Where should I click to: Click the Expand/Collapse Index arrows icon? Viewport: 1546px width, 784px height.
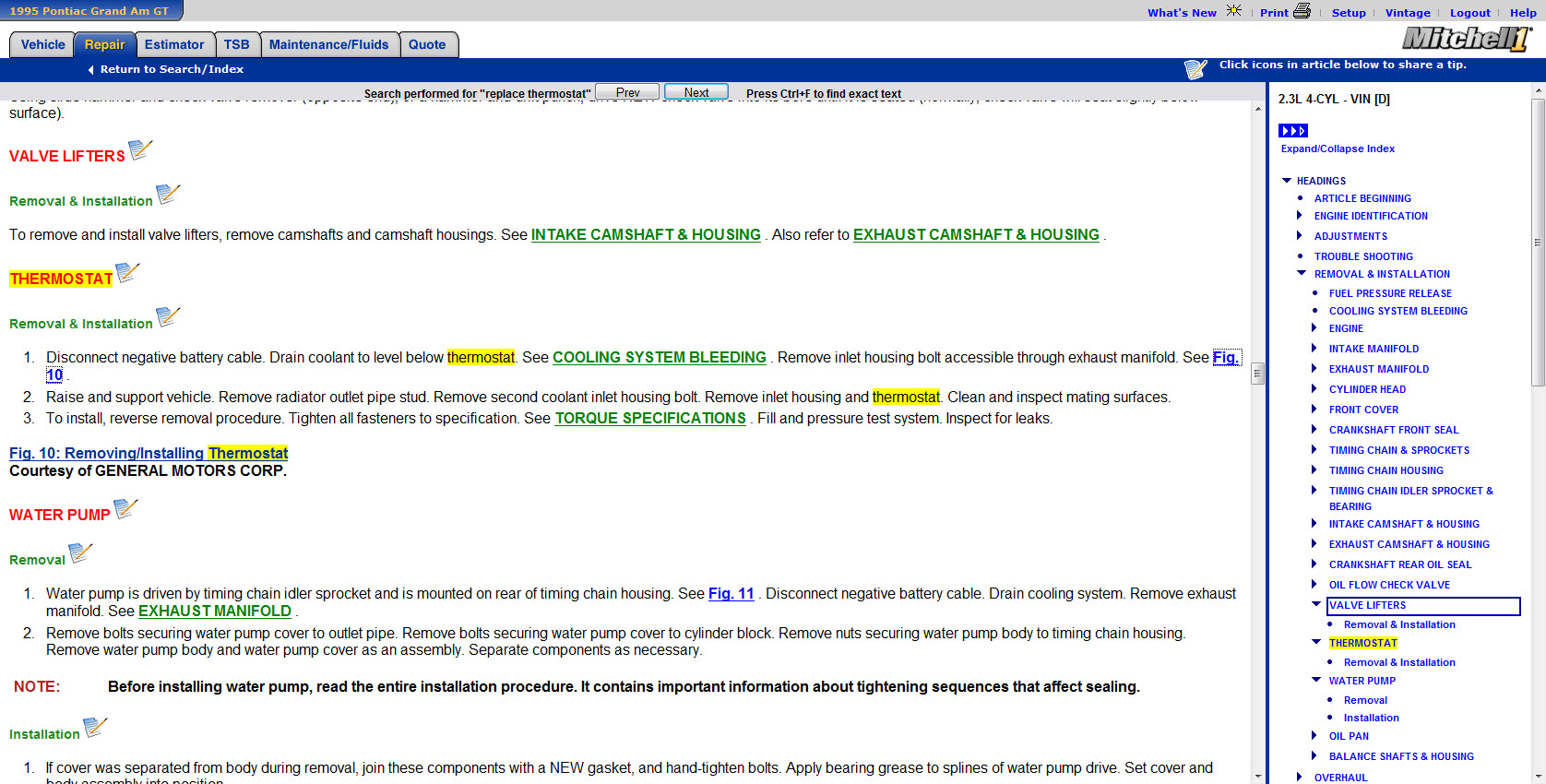pyautogui.click(x=1293, y=131)
